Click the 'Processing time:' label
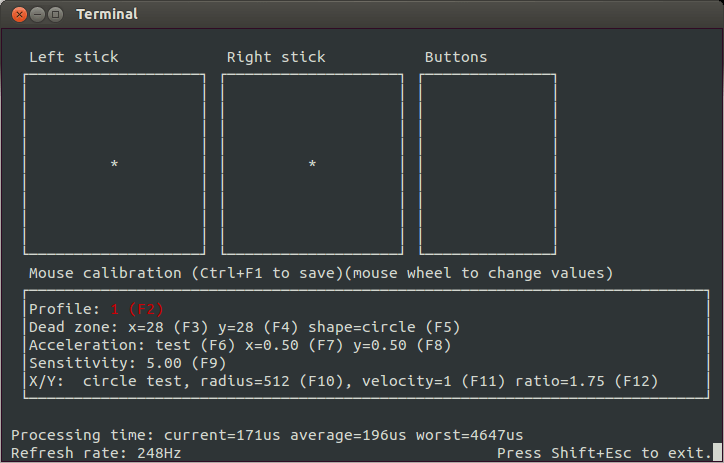The width and height of the screenshot is (724, 463). [83, 435]
